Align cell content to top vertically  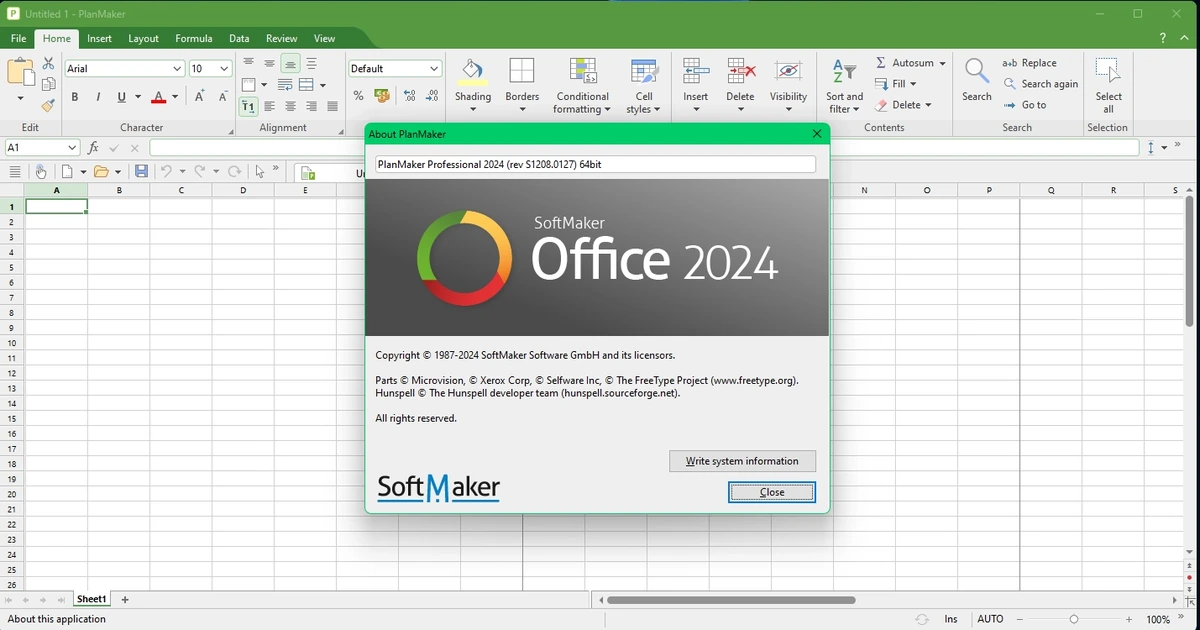[x=249, y=63]
